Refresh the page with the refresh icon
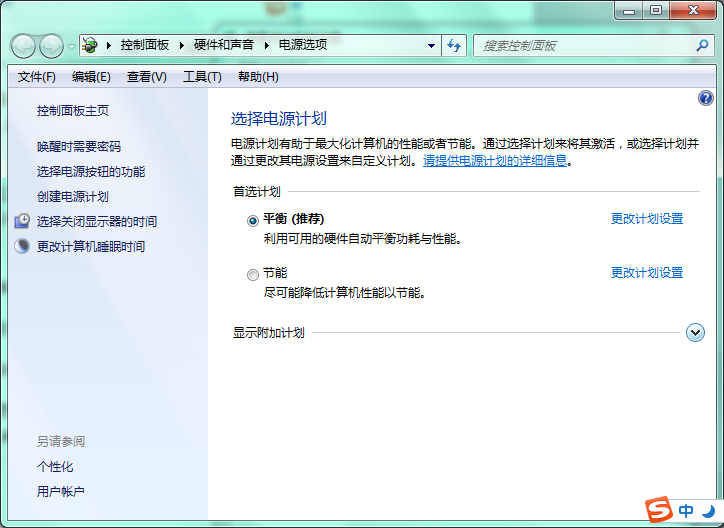The width and height of the screenshot is (724, 528). pyautogui.click(x=454, y=46)
